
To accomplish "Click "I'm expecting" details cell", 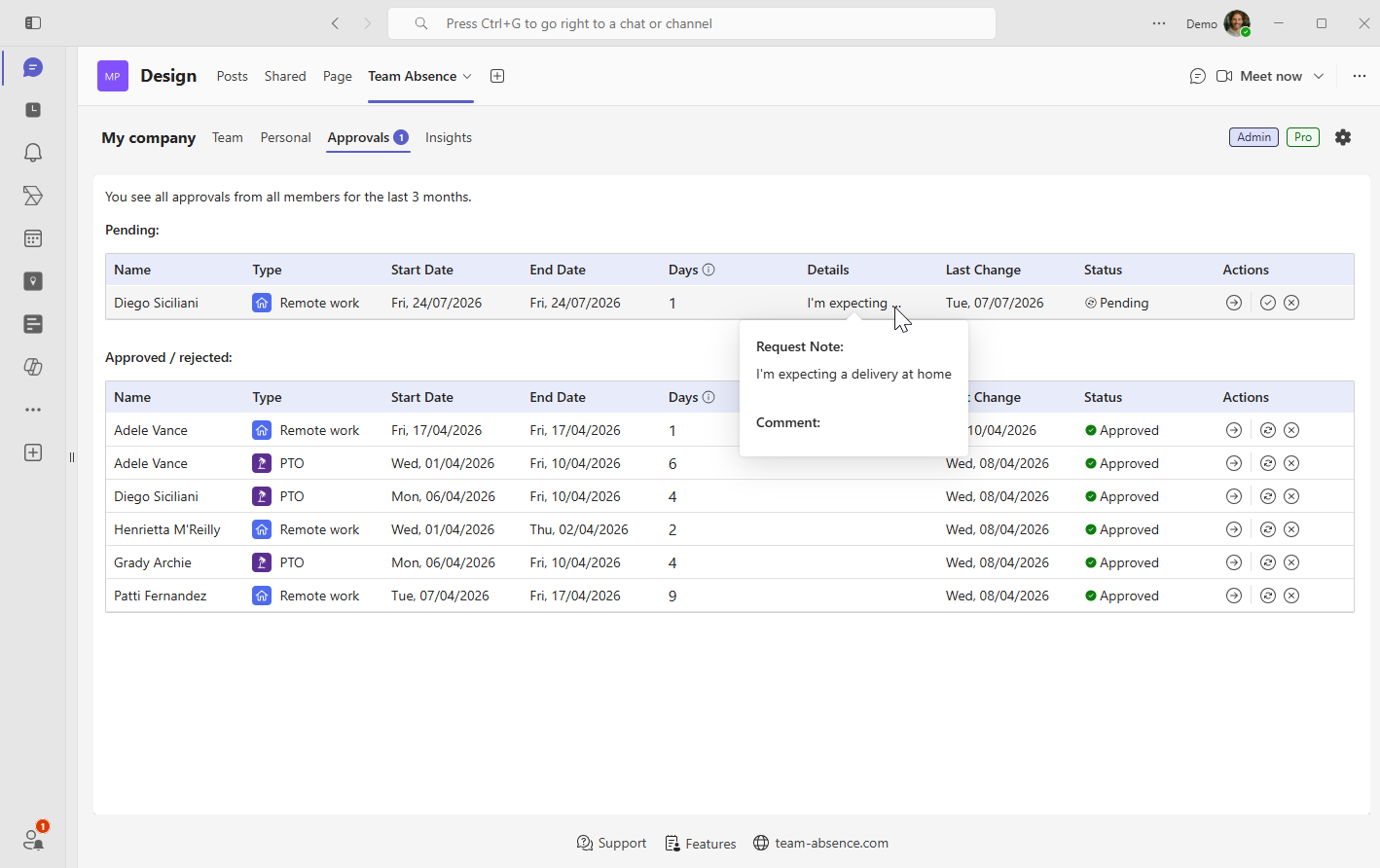I will tap(853, 303).
